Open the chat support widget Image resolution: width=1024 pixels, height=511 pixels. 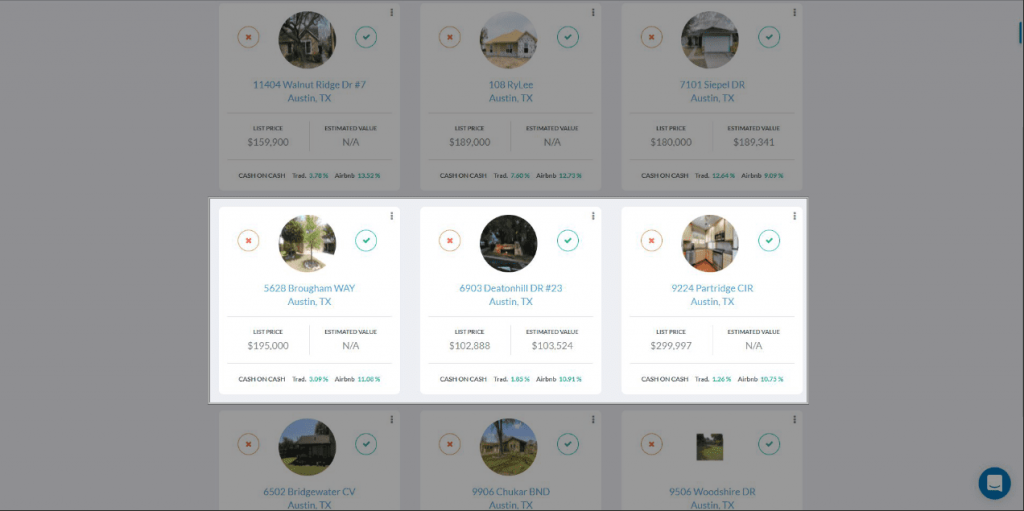(994, 483)
